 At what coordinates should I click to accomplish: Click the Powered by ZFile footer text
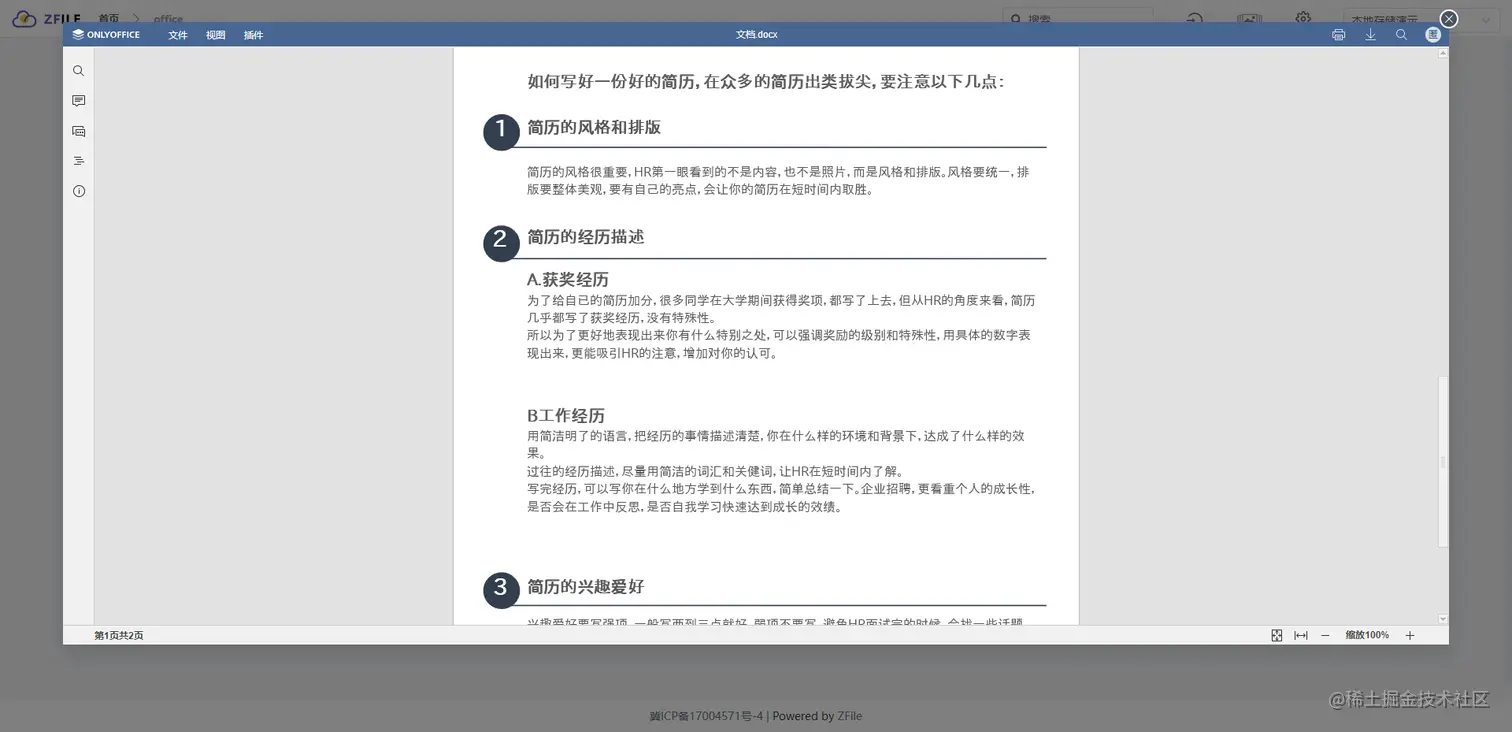click(x=817, y=716)
